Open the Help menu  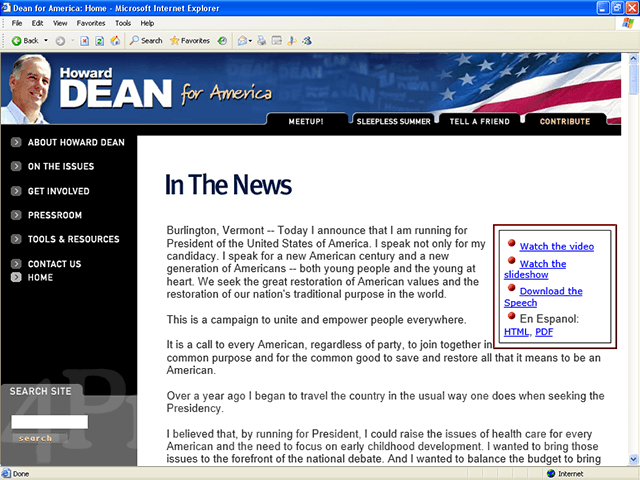[x=147, y=23]
